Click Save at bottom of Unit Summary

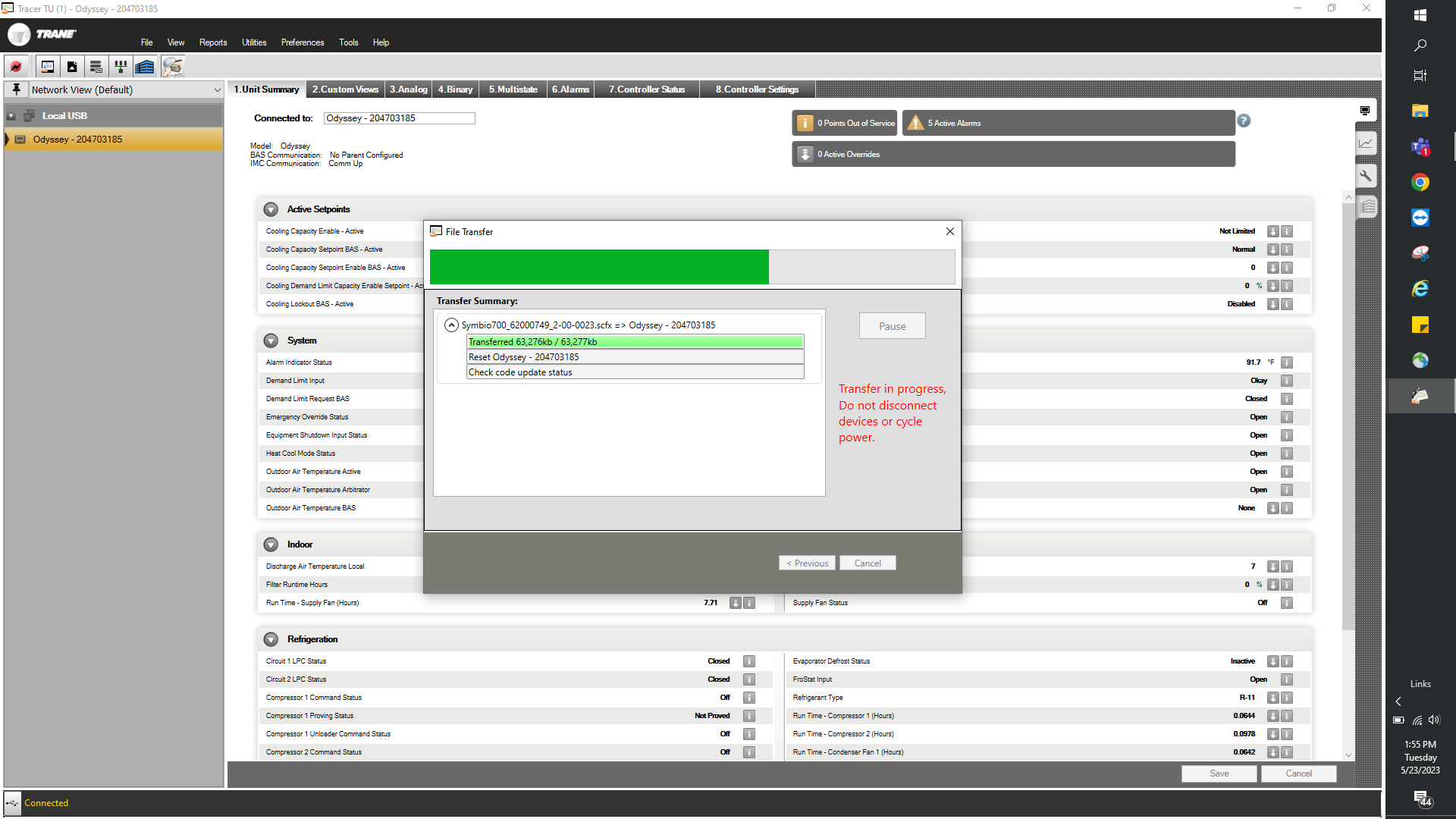tap(1219, 773)
